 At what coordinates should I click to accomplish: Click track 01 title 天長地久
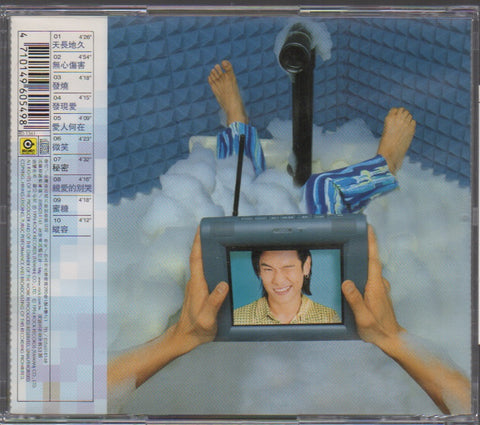tap(69, 45)
